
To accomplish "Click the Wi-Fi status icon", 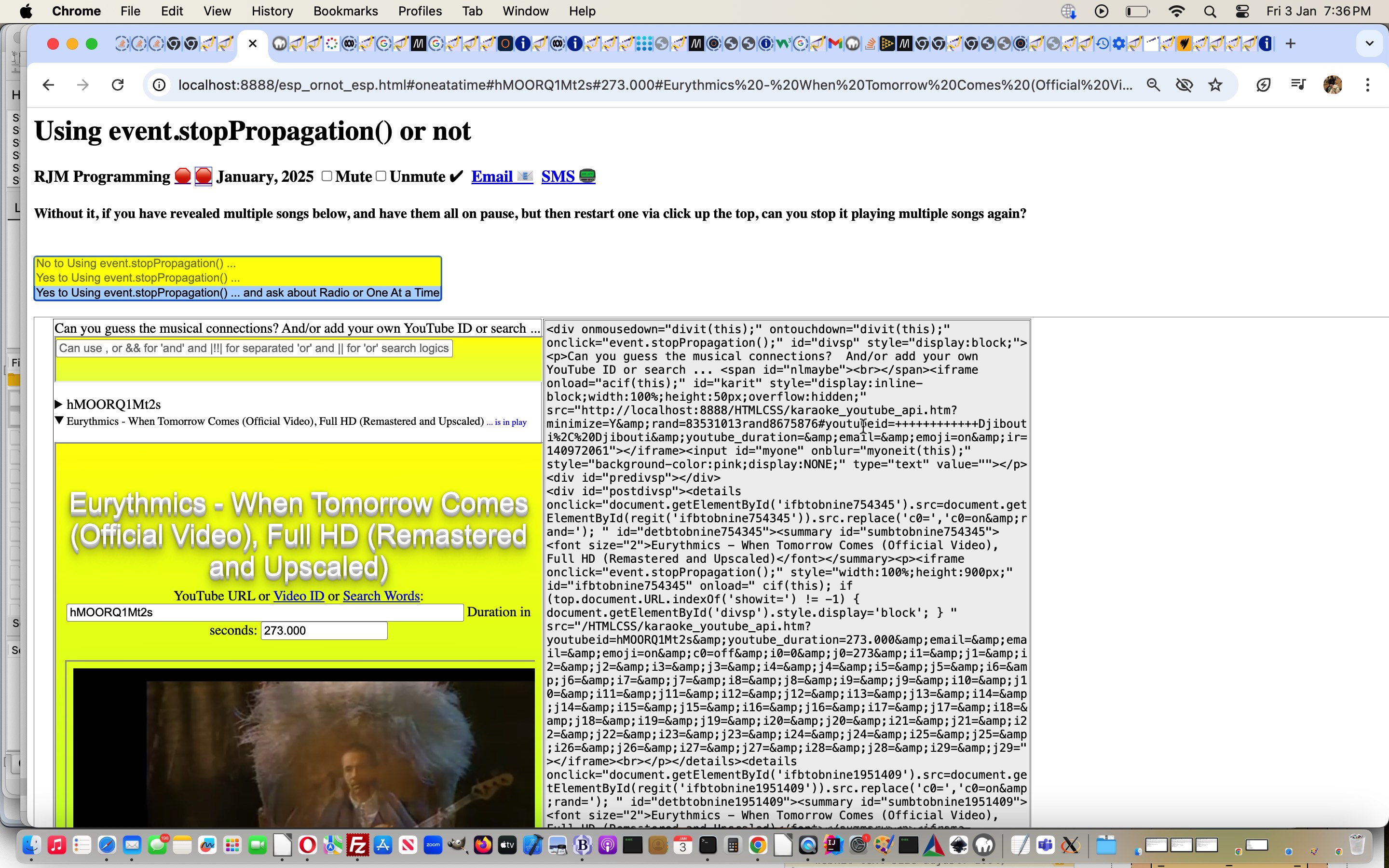I will tap(1177, 12).
